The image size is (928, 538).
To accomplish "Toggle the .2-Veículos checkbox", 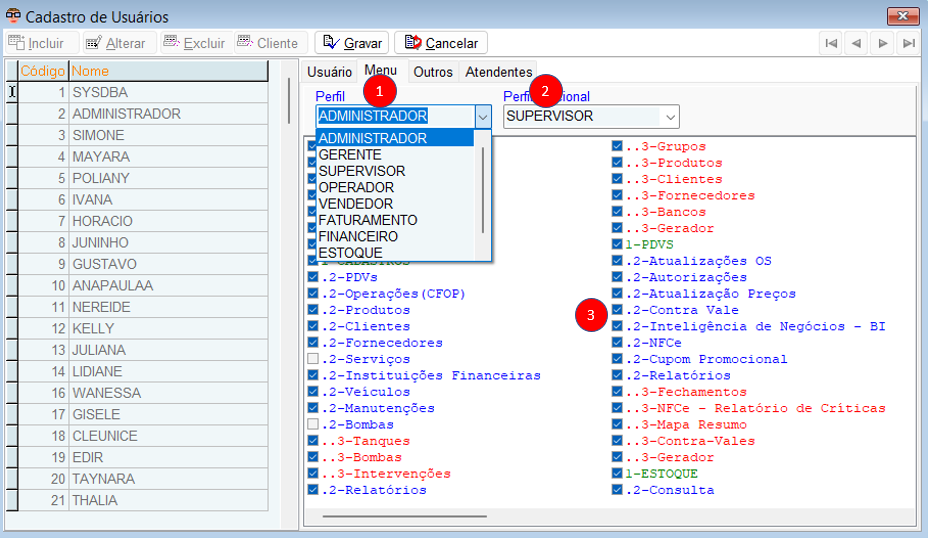I will click(x=313, y=392).
